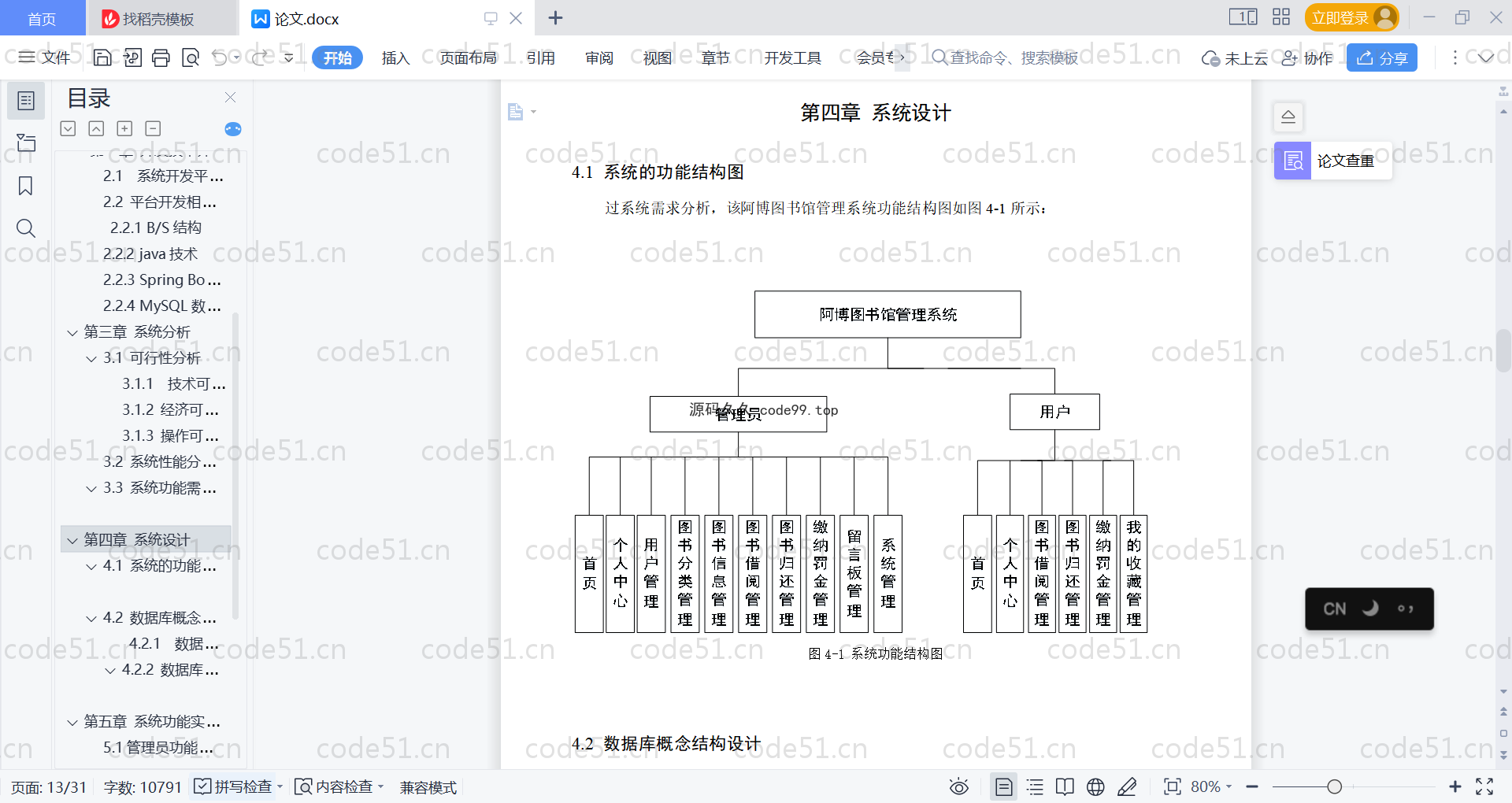The image size is (1512, 803).
Task: Open the bookmark icon in left sidebar
Action: click(26, 186)
